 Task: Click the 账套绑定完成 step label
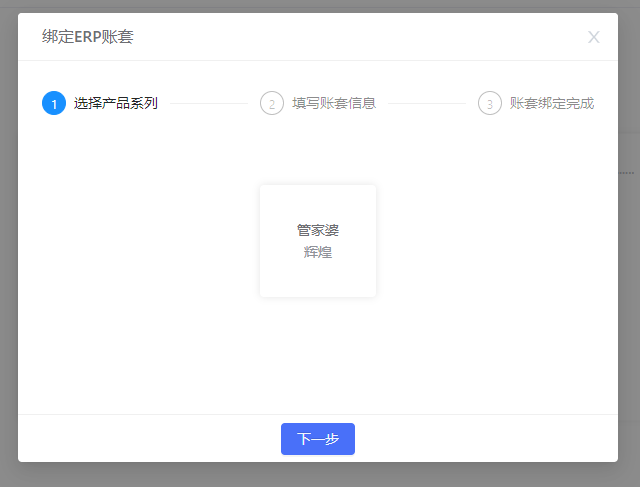[552, 103]
